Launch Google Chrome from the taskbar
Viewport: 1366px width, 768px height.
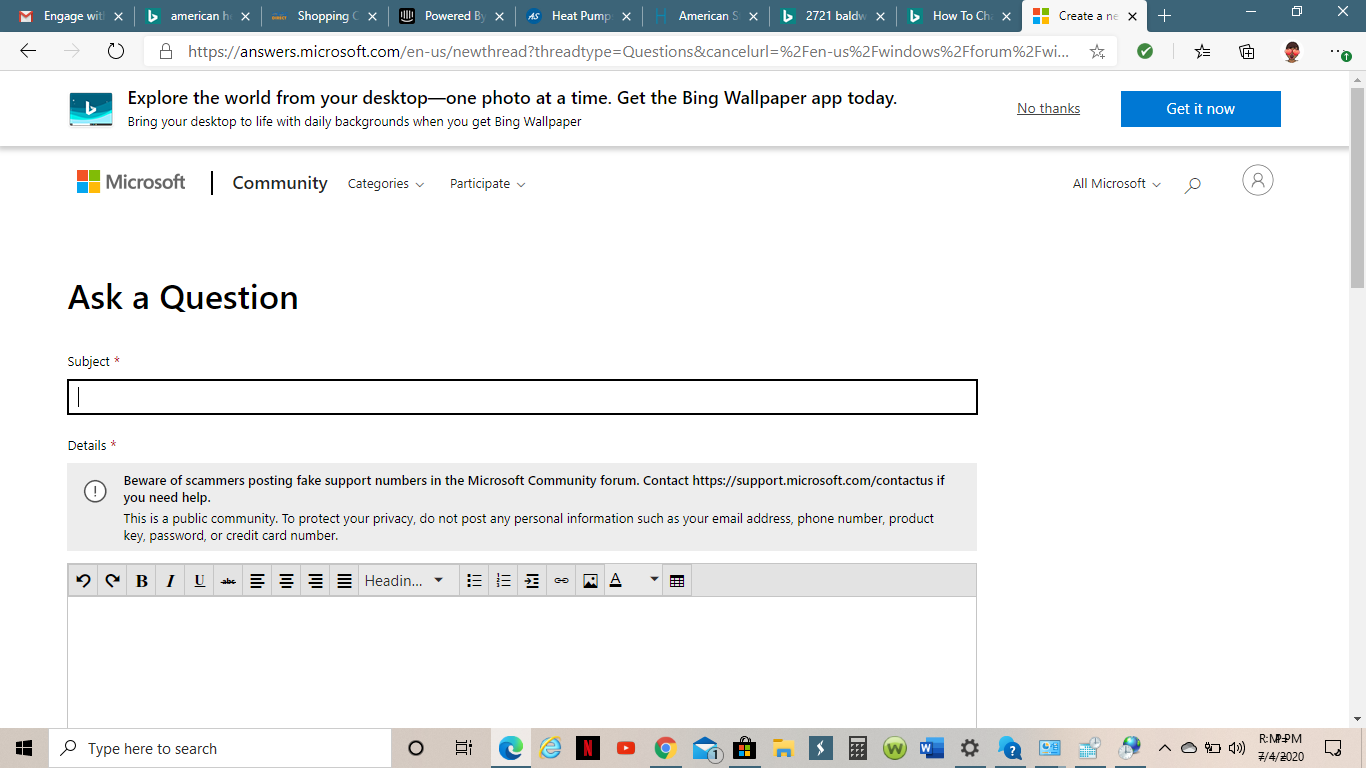coord(665,748)
